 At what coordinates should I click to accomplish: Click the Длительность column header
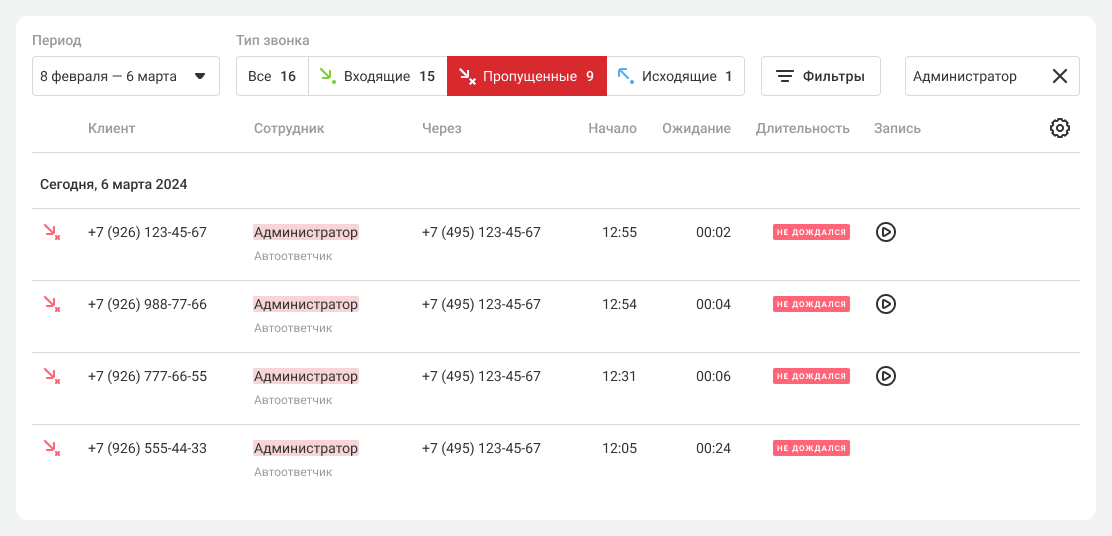(802, 128)
